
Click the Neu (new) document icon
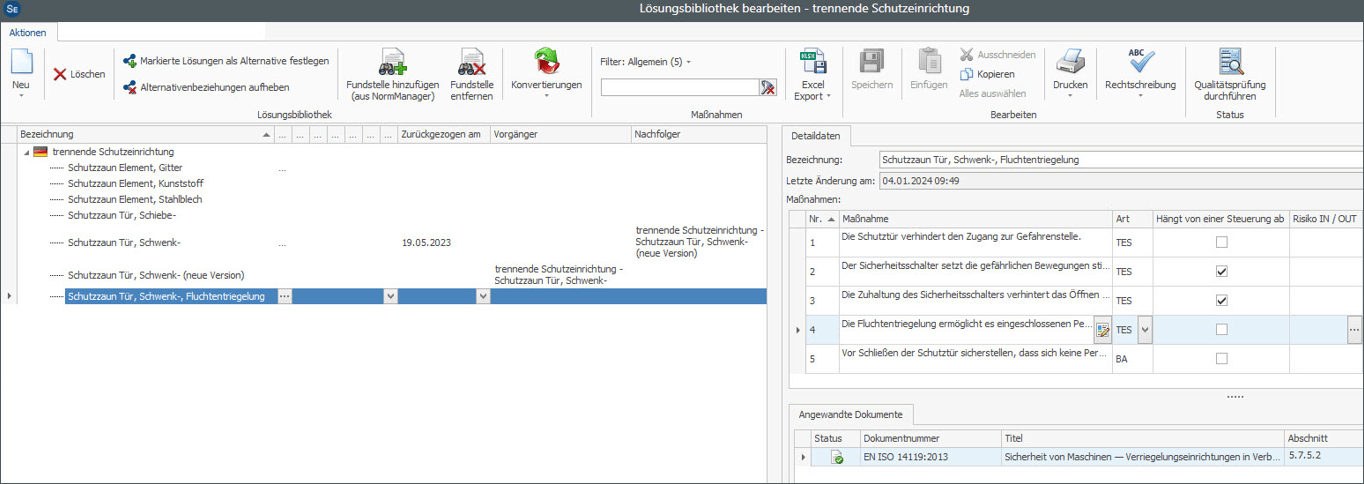pos(21,63)
